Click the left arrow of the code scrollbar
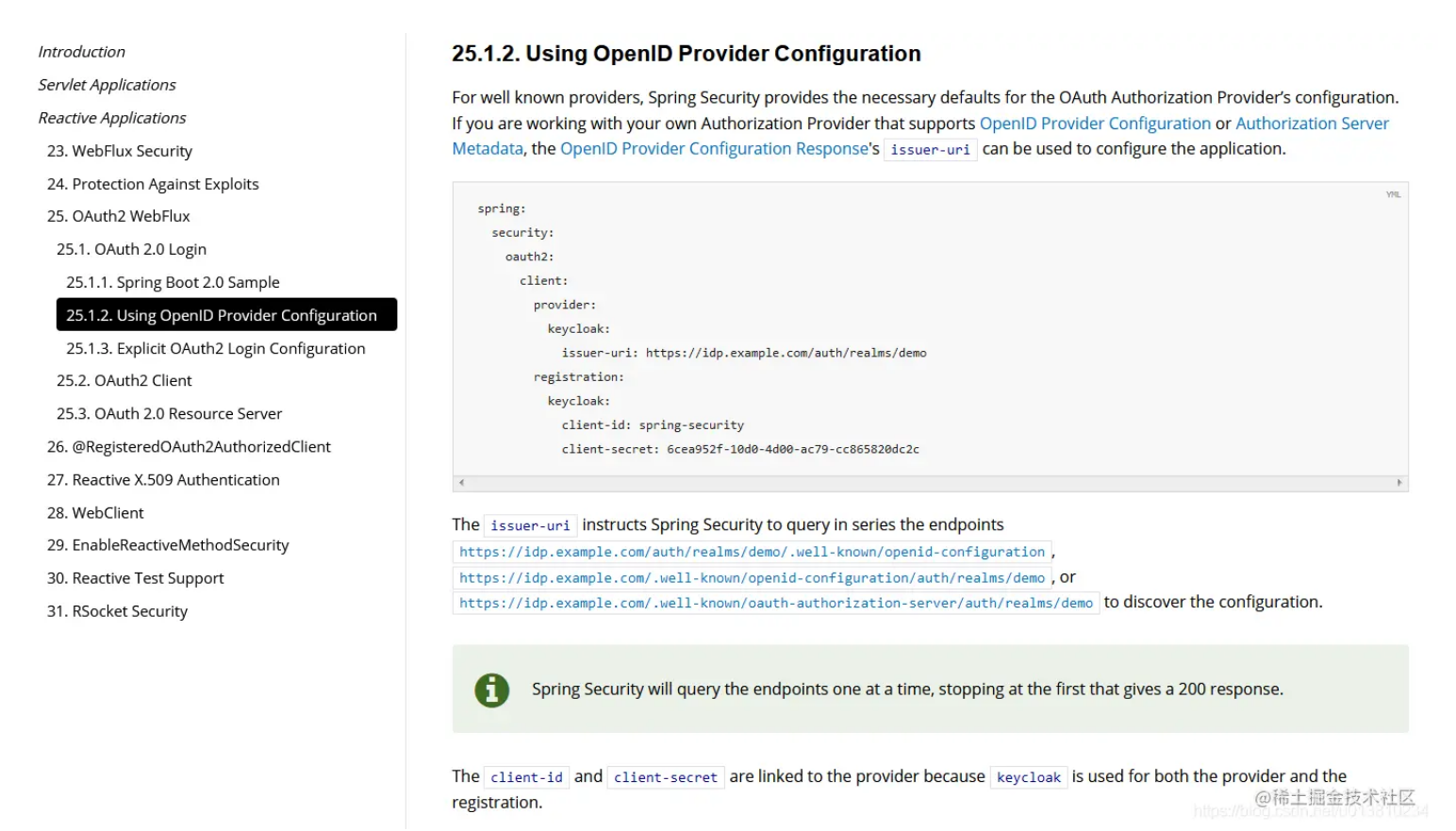Image resolution: width=1456 pixels, height=831 pixels. point(461,482)
